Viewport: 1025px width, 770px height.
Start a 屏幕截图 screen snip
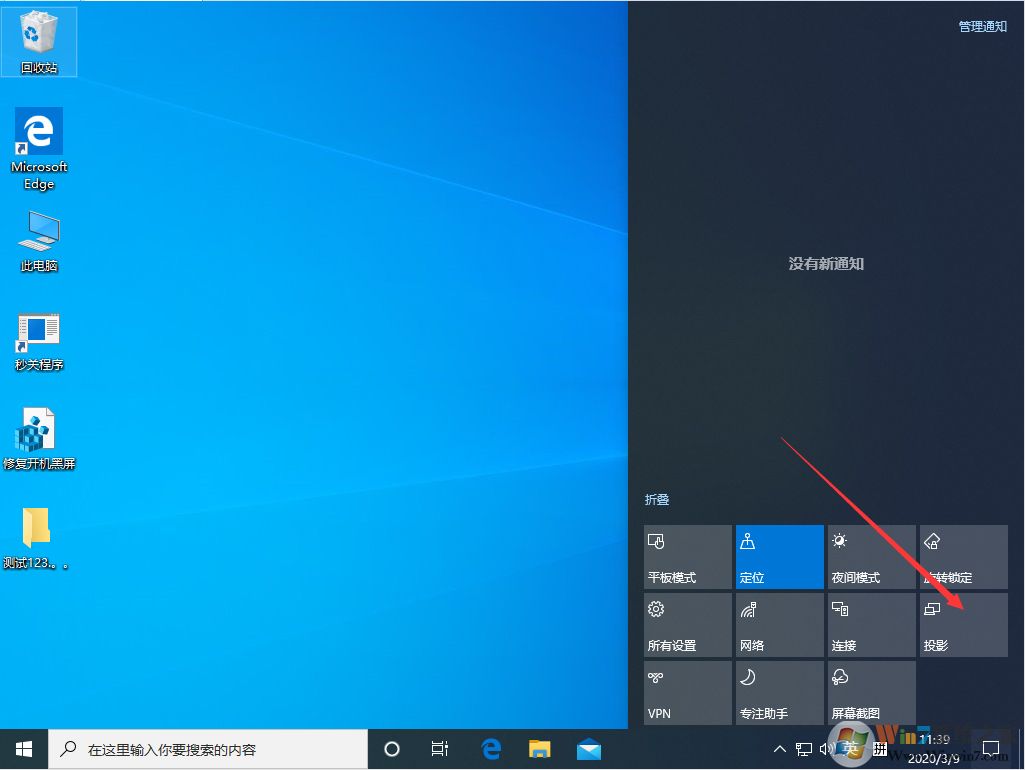[870, 692]
